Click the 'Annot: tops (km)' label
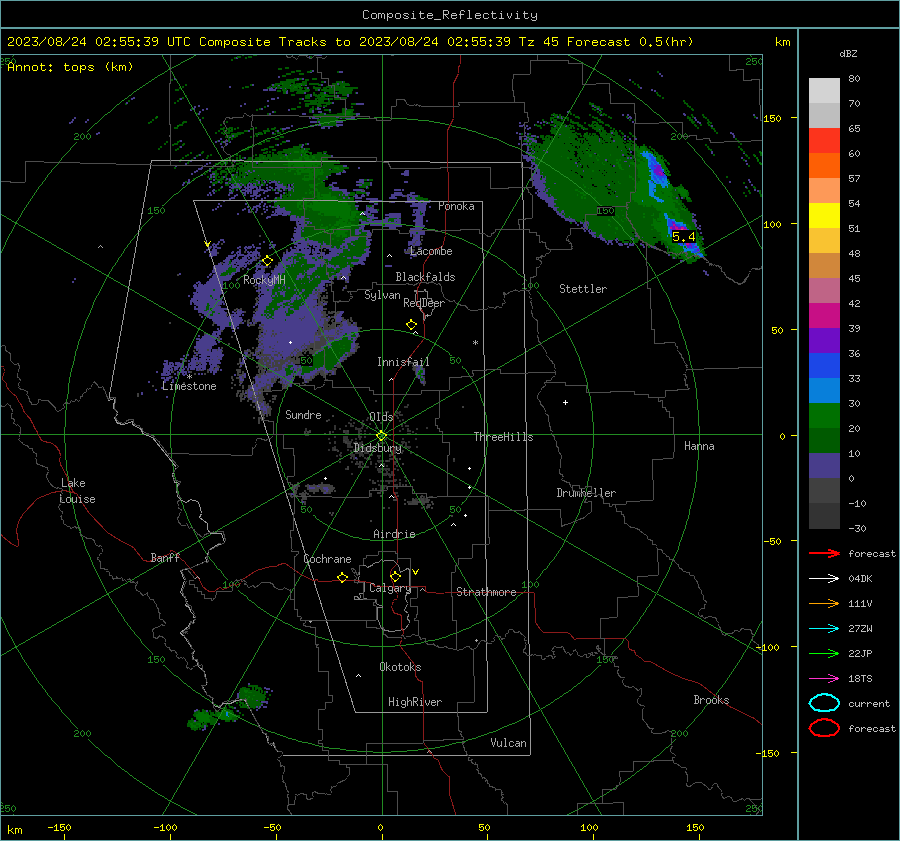 [x=70, y=67]
